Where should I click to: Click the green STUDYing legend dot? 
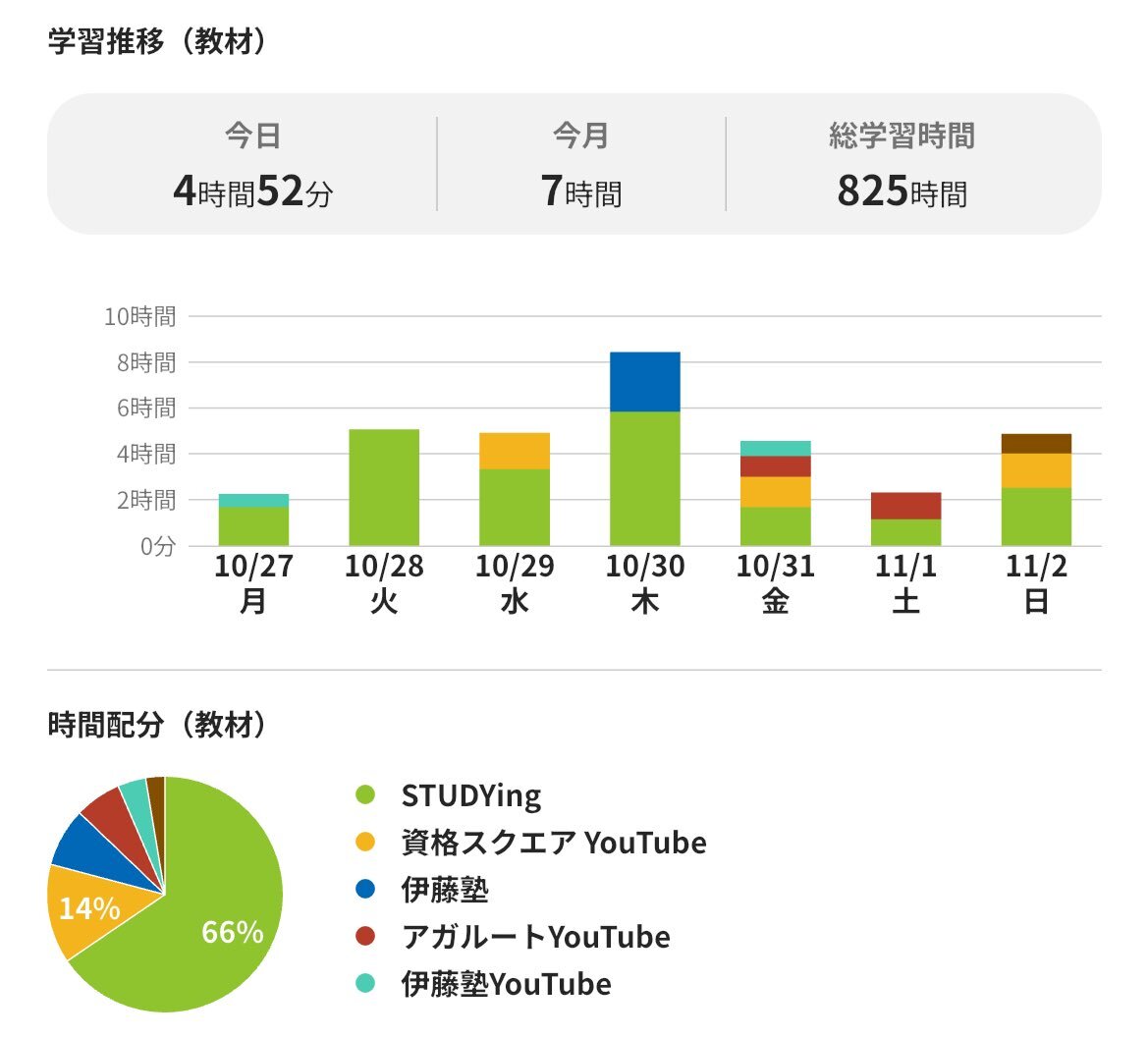[365, 794]
